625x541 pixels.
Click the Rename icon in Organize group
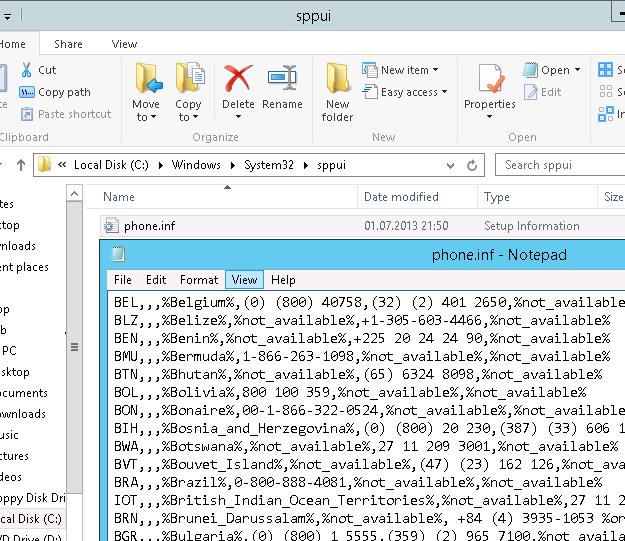pyautogui.click(x=282, y=80)
